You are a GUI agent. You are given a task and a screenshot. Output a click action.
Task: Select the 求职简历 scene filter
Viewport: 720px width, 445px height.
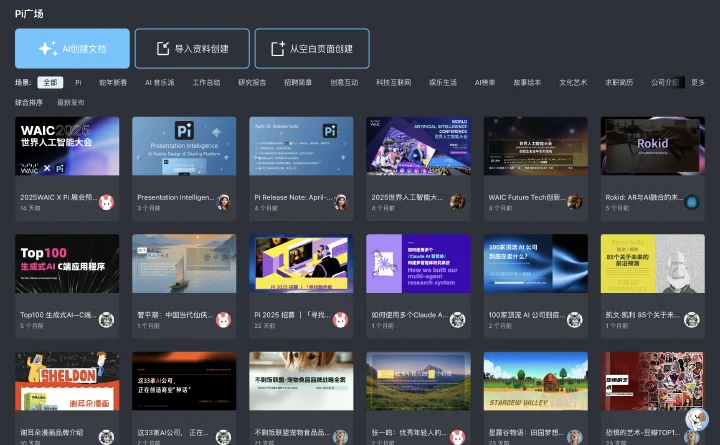click(x=619, y=83)
